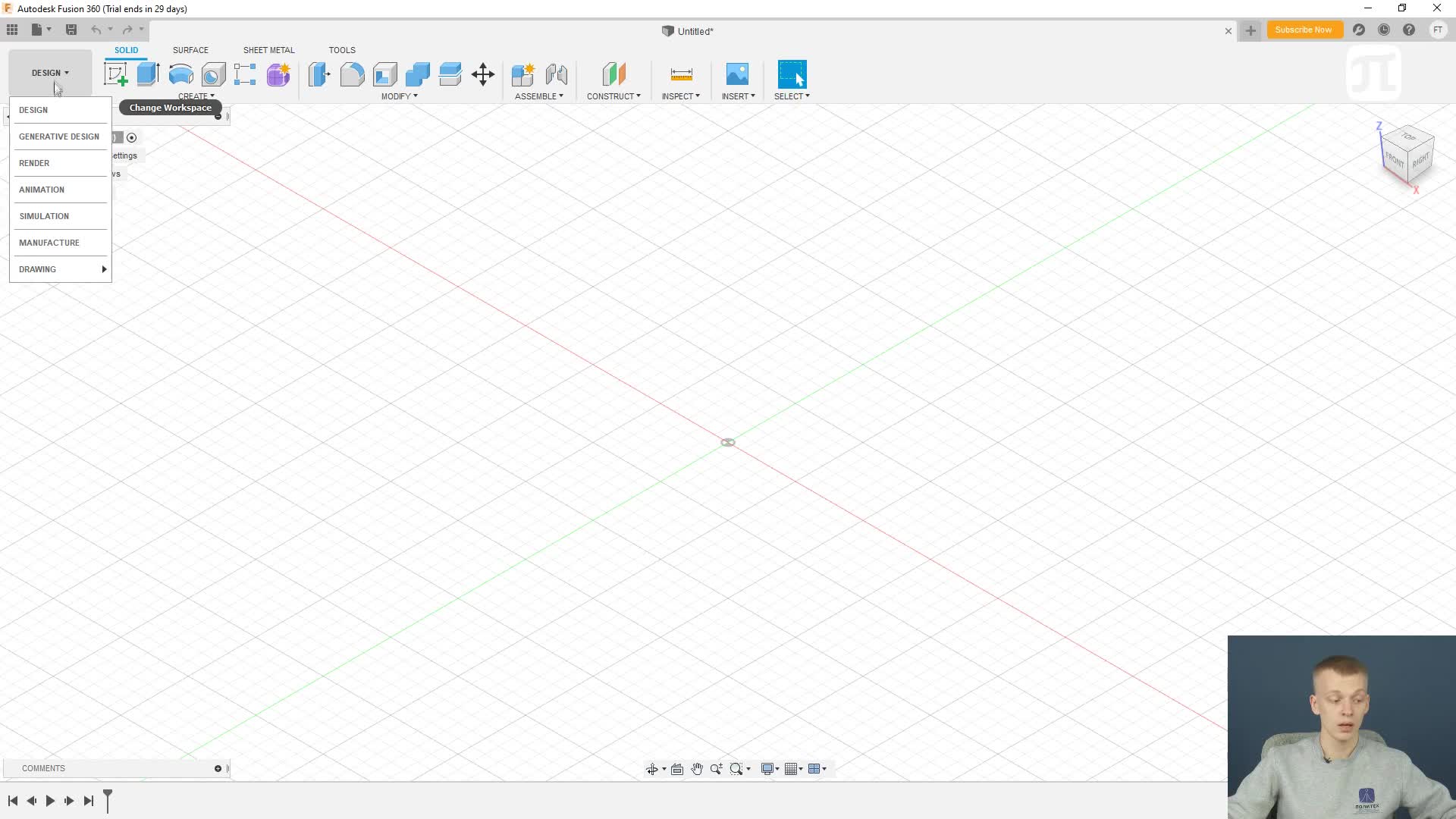Save the document via Save icon

pyautogui.click(x=71, y=30)
